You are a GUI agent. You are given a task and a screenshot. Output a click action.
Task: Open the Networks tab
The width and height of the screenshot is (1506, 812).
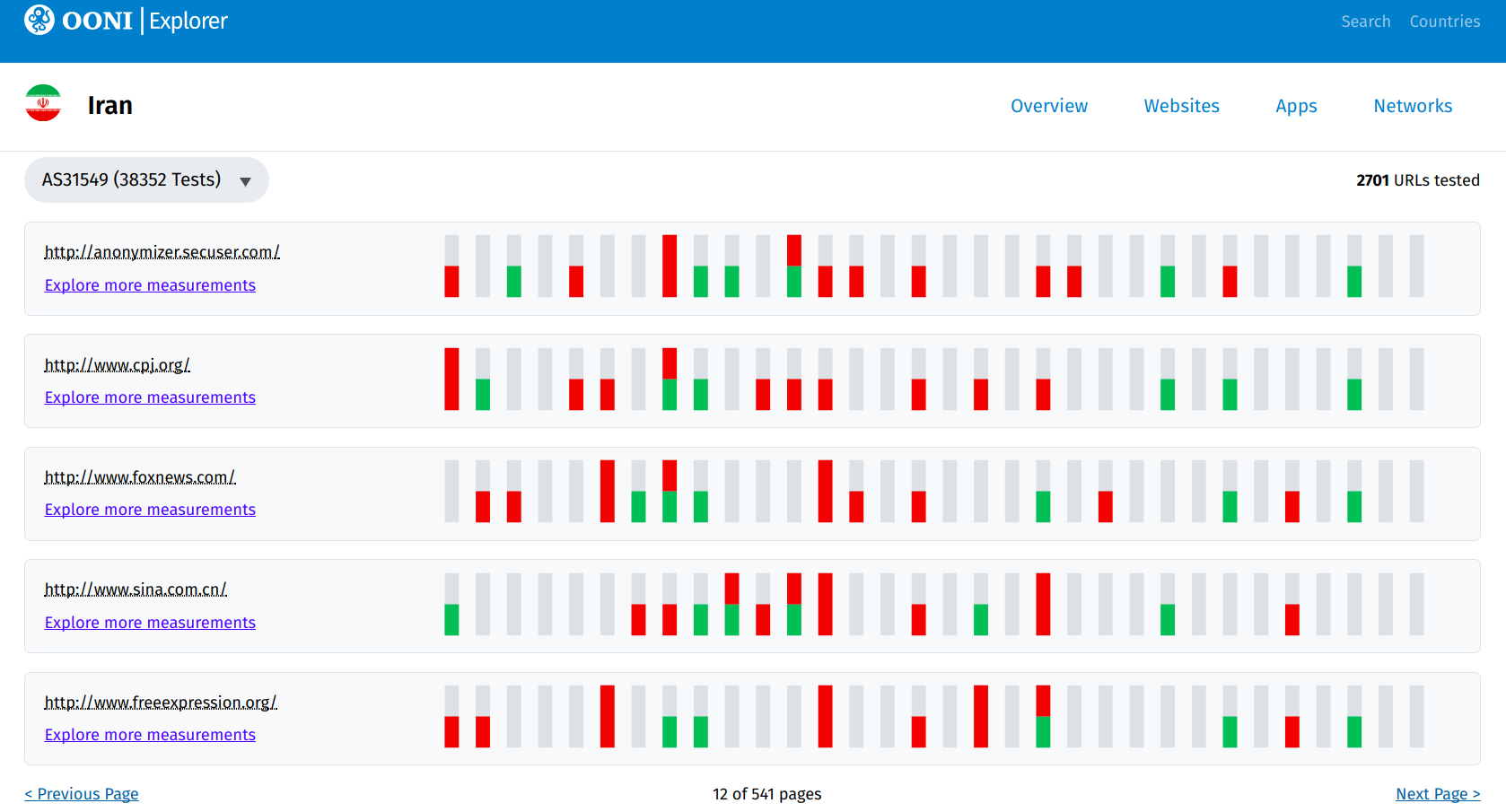[1413, 106]
